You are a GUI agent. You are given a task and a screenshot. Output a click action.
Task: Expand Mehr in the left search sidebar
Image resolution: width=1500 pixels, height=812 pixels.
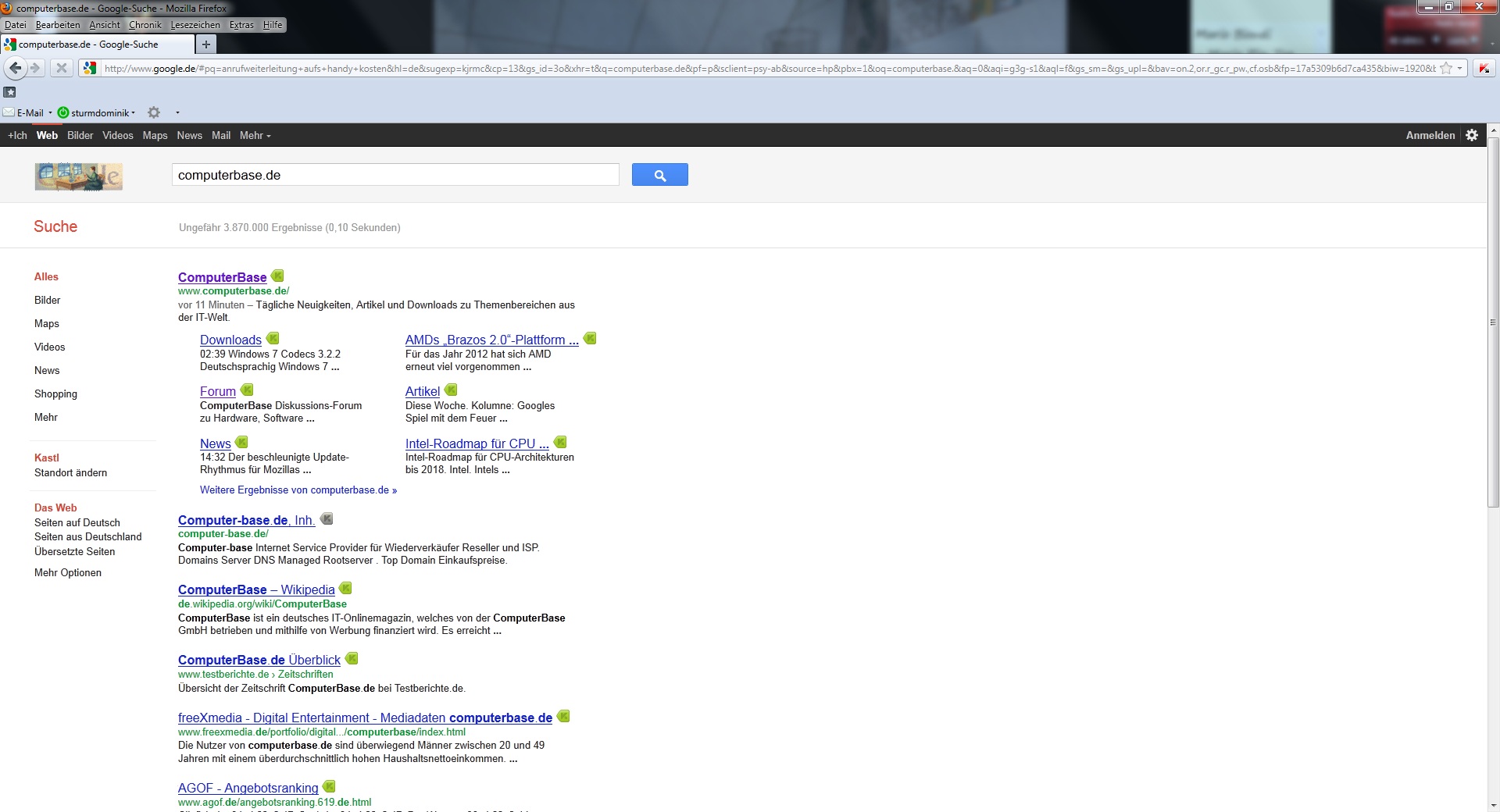coord(46,417)
